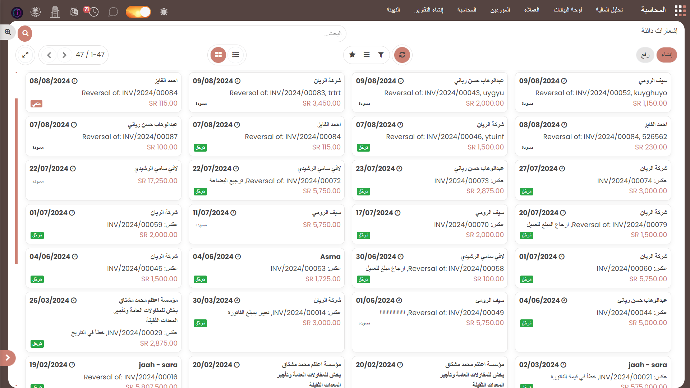Click activity clock on 07/08/2024 SR 100.00 card
Image resolution: width=690 pixels, height=388 pixels.
(74, 125)
